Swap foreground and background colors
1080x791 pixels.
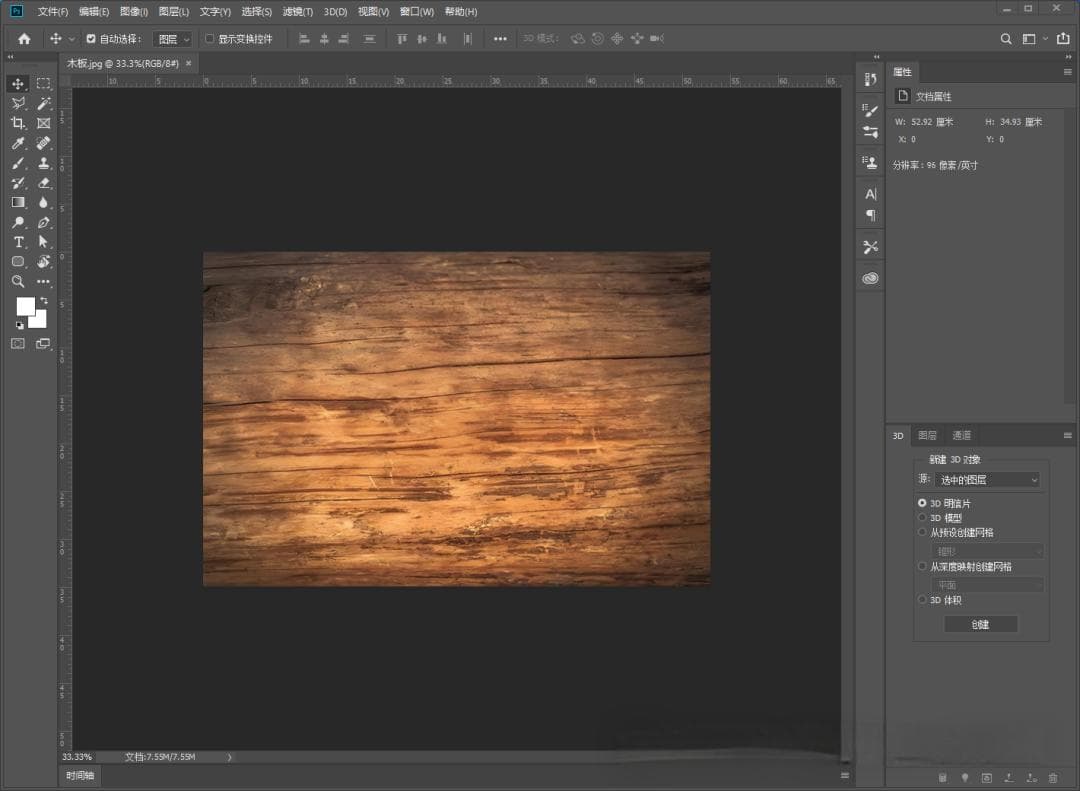tap(44, 301)
